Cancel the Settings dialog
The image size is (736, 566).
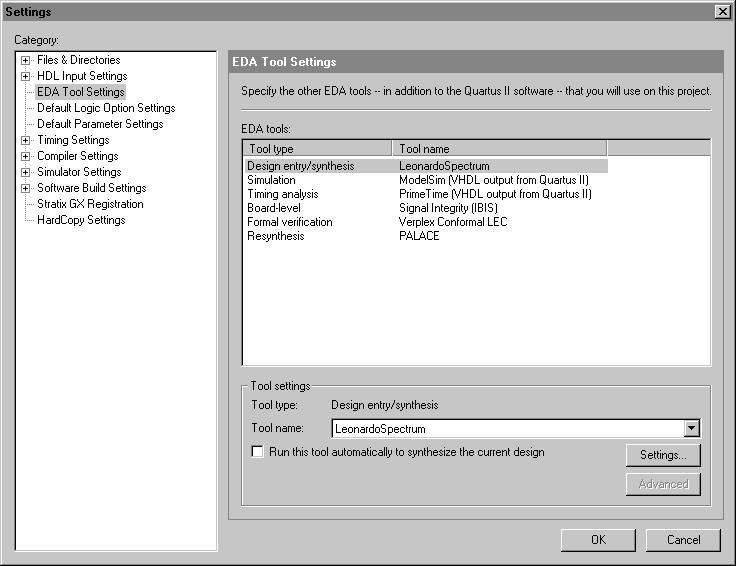point(684,540)
